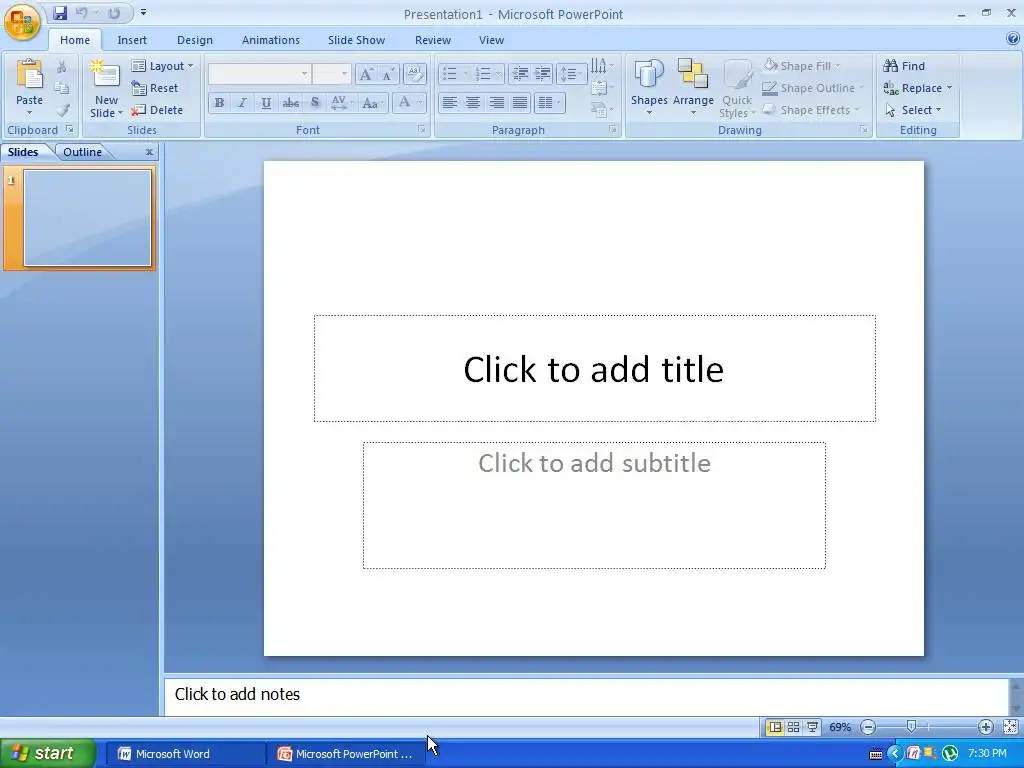Switch to Slide Sorter view icon
1024x768 pixels.
793,727
